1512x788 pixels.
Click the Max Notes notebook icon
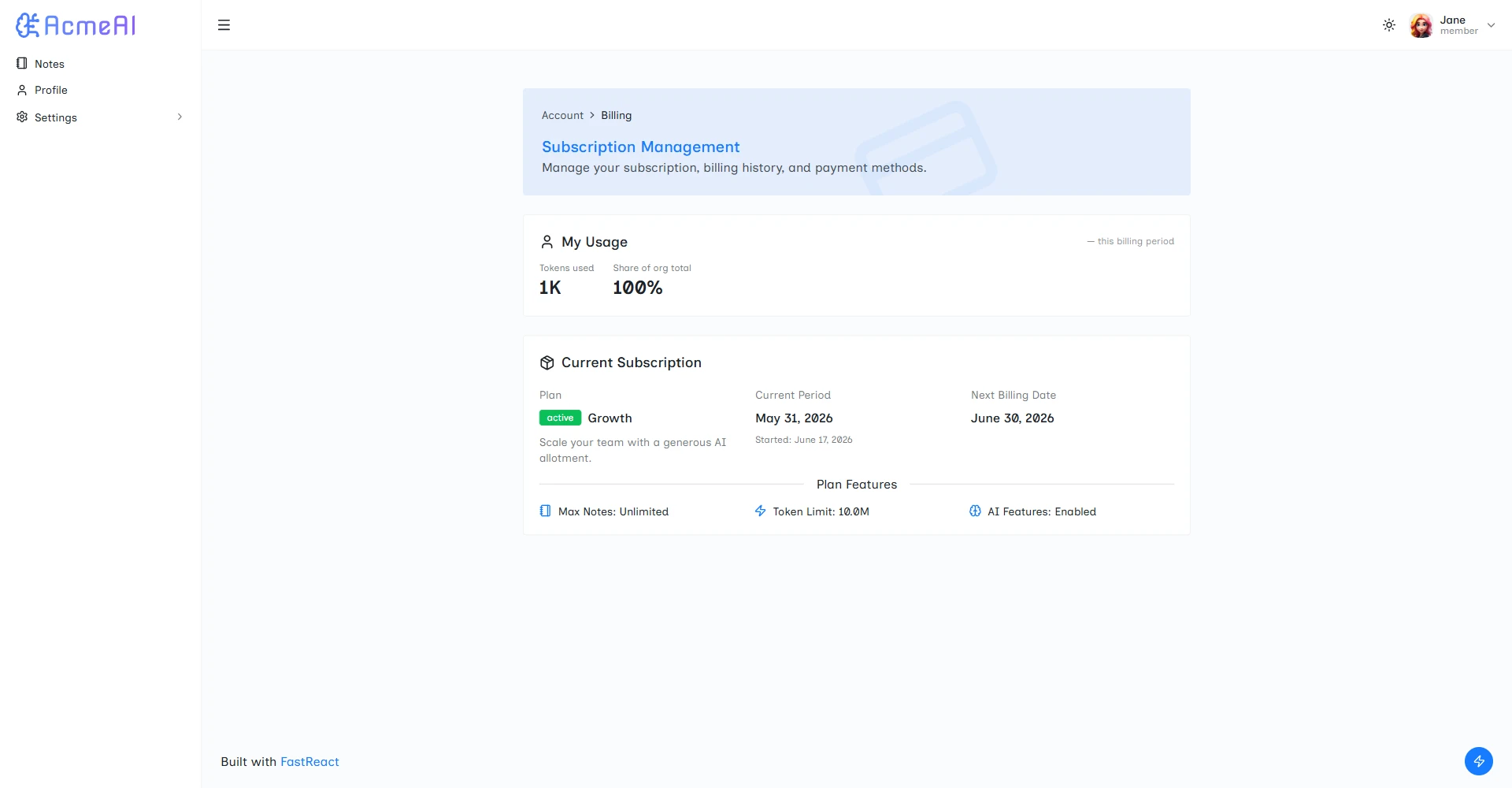(x=545, y=511)
